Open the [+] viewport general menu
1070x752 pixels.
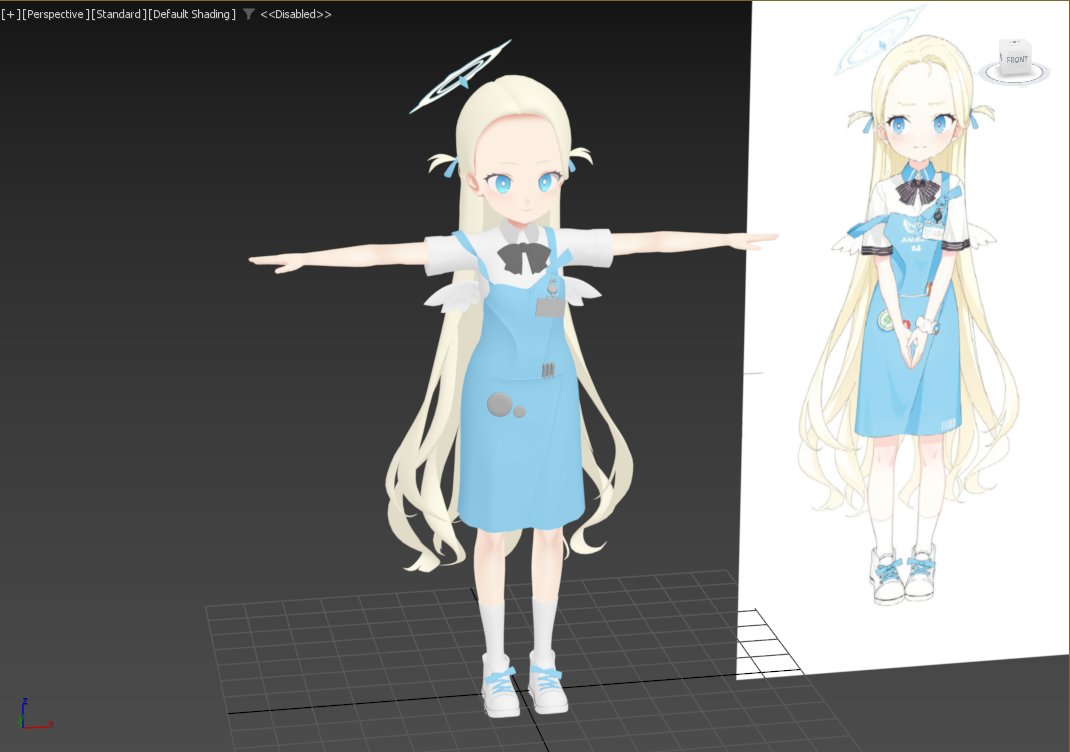(x=10, y=14)
